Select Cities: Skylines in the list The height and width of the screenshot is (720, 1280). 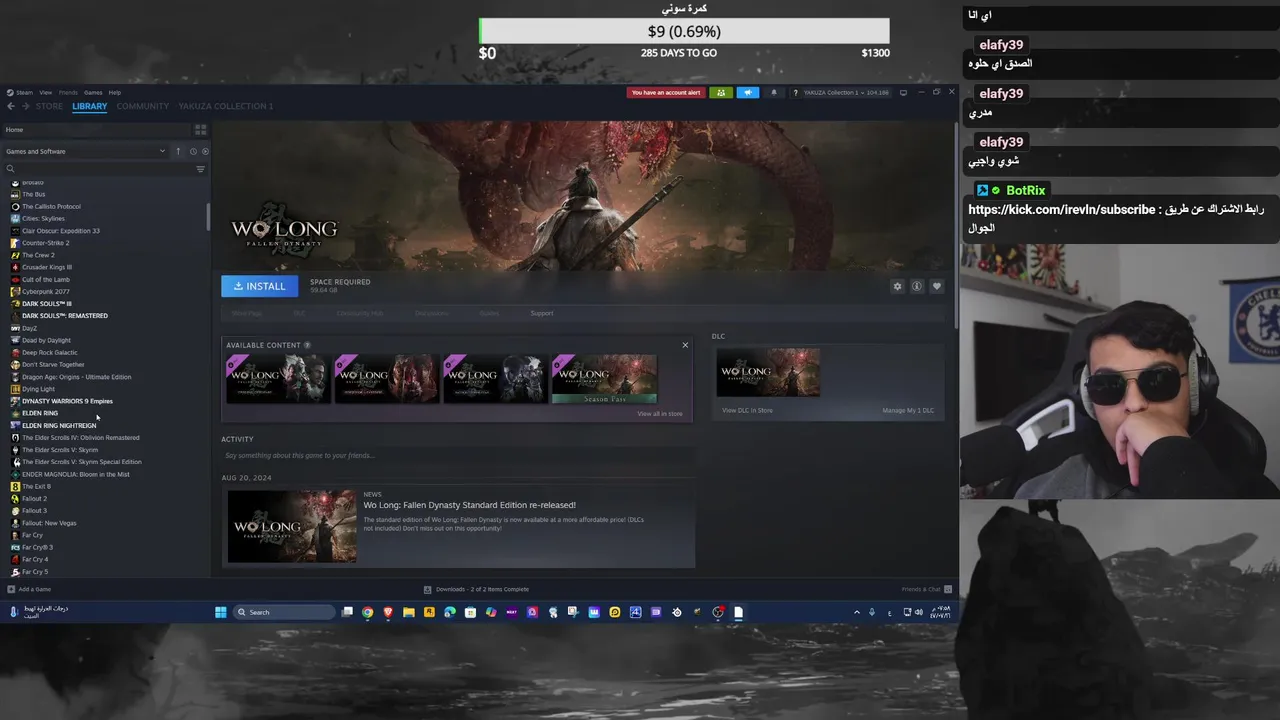click(x=43, y=219)
